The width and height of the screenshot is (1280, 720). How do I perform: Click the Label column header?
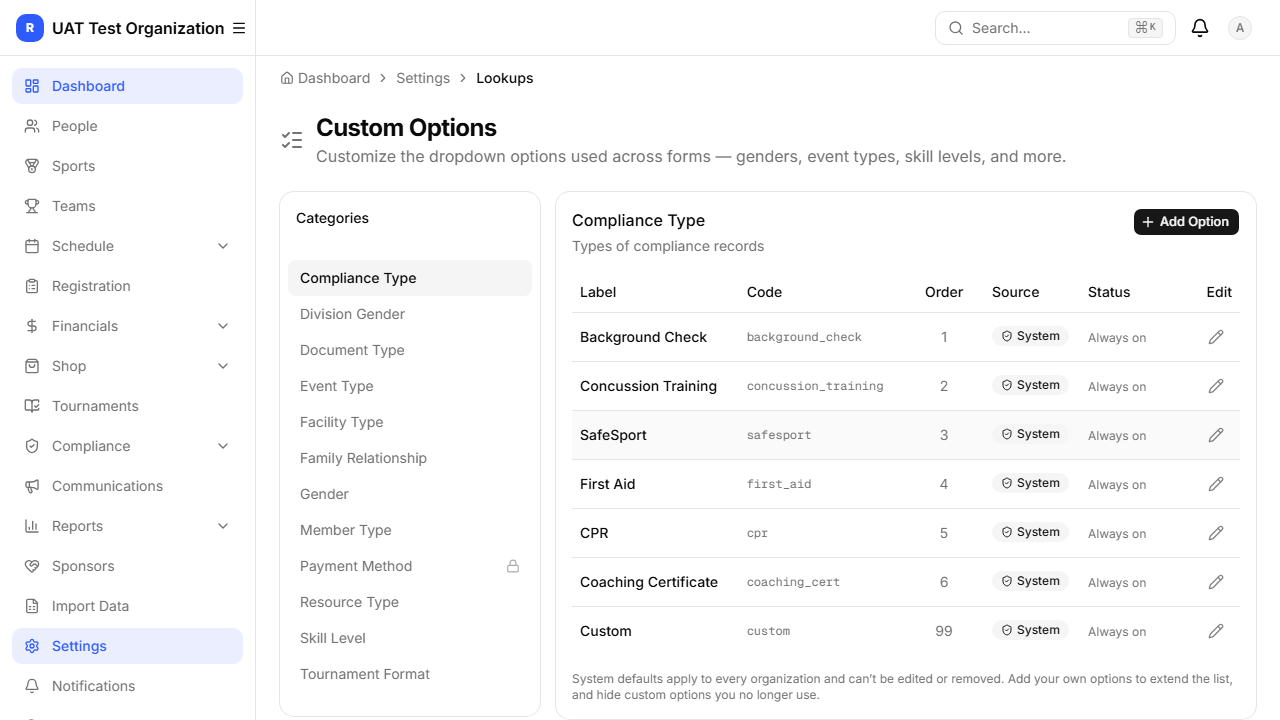pyautogui.click(x=598, y=292)
